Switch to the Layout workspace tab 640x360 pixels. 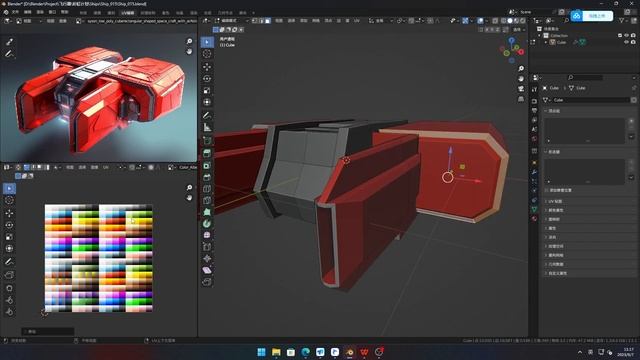(x=83, y=13)
